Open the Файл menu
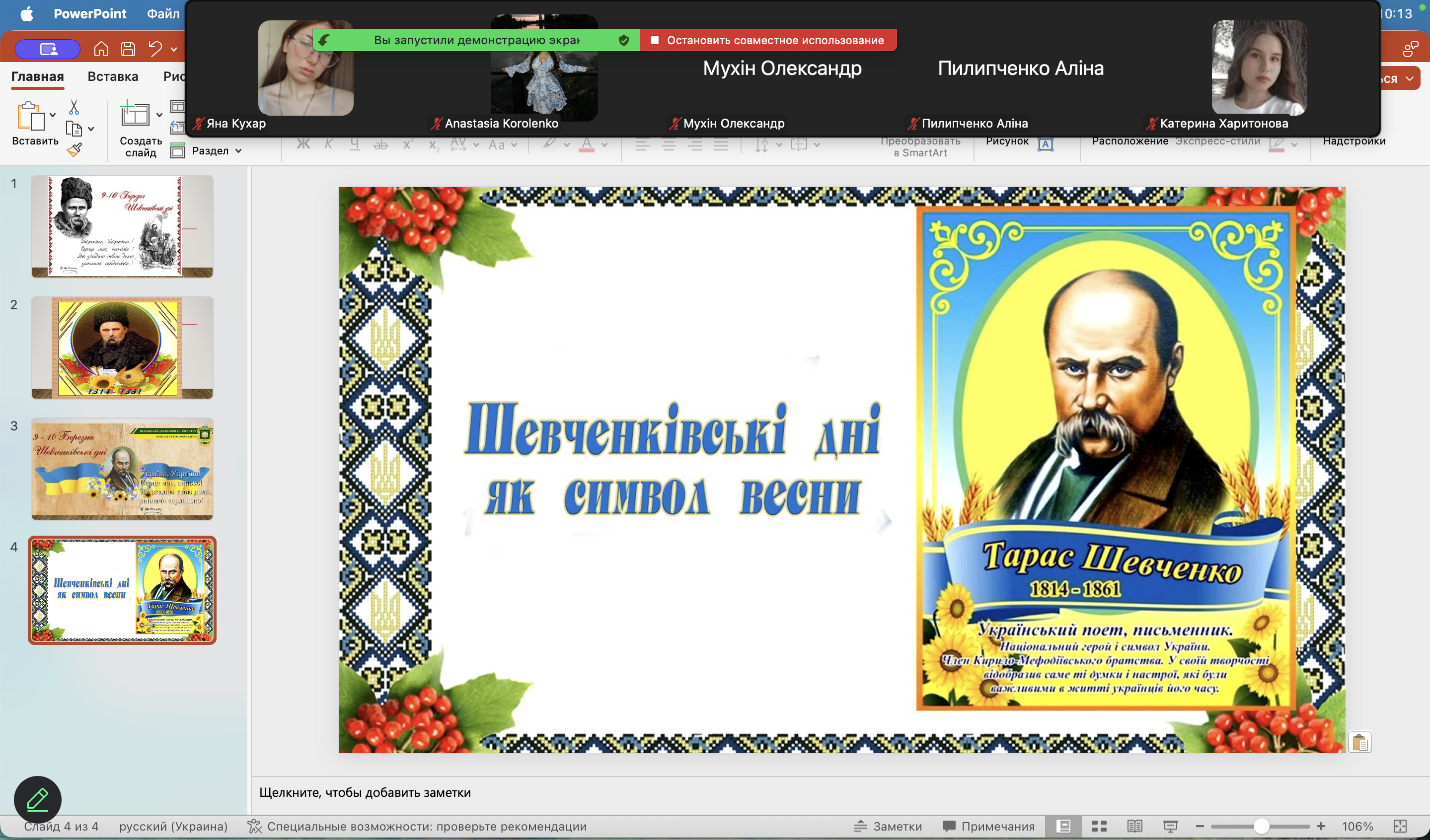The width and height of the screenshot is (1430, 840). coord(163,13)
